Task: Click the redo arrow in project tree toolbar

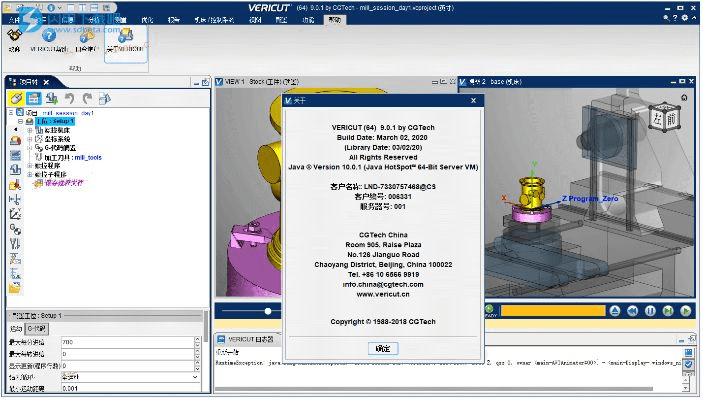Action: point(87,98)
